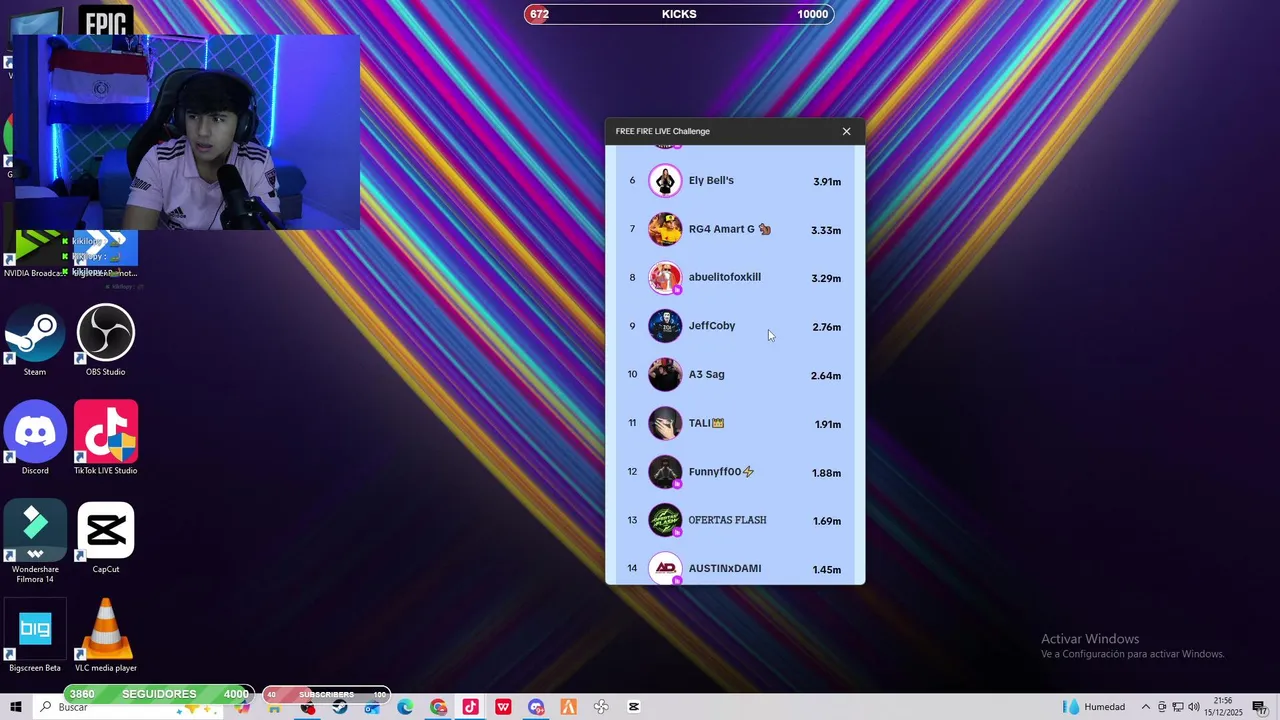Select A3 Sag avatar in ranking
1280x720 pixels.
click(x=665, y=375)
